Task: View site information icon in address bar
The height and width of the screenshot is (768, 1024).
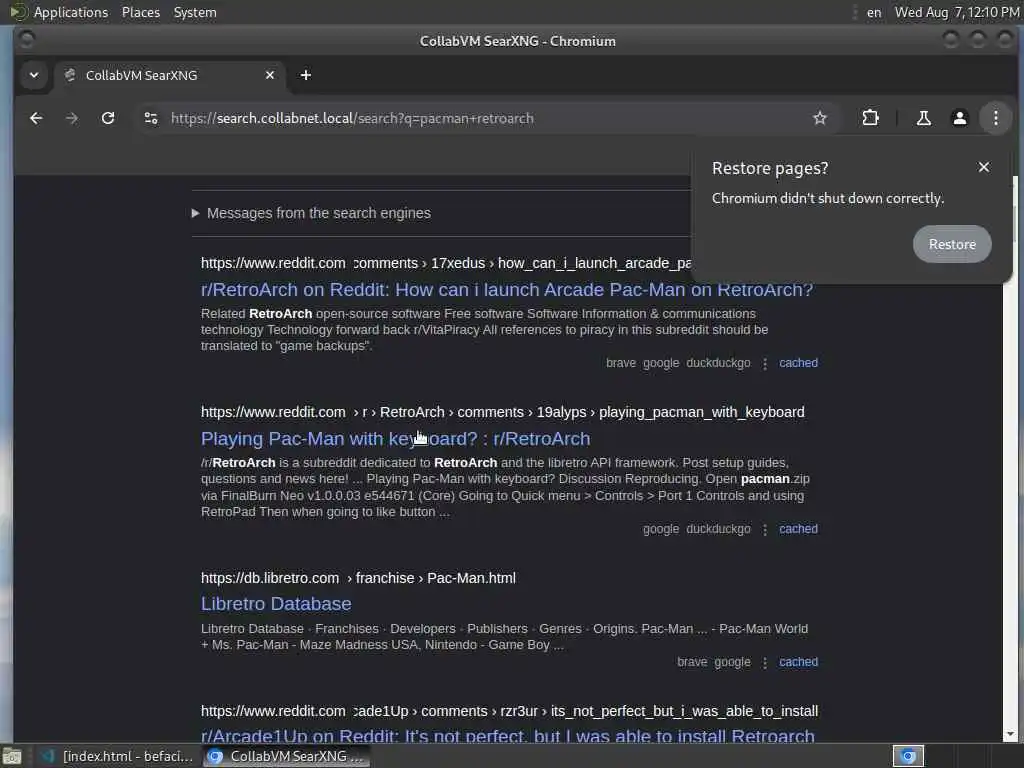Action: tap(151, 118)
